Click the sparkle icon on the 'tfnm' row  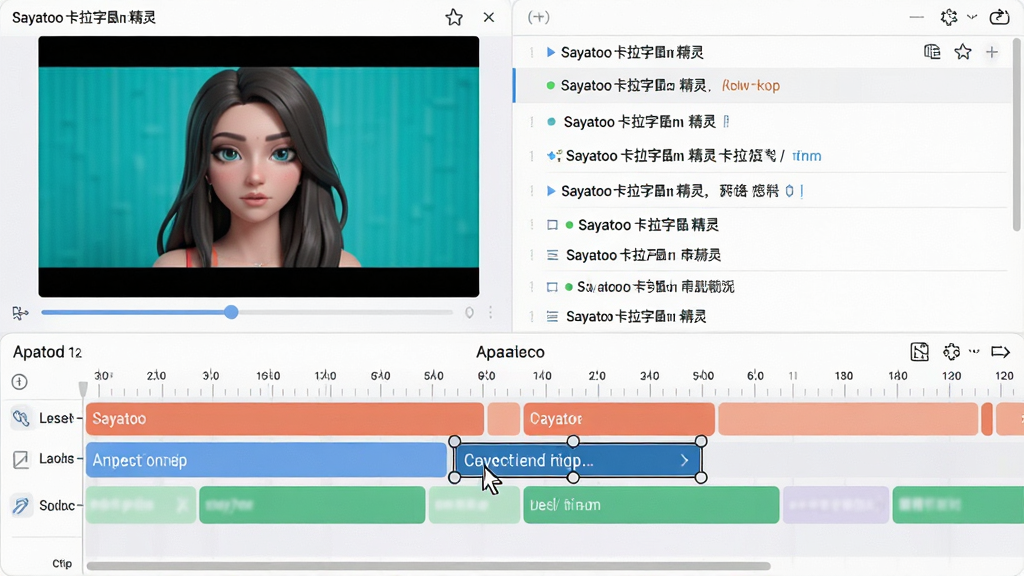pyautogui.click(x=554, y=155)
